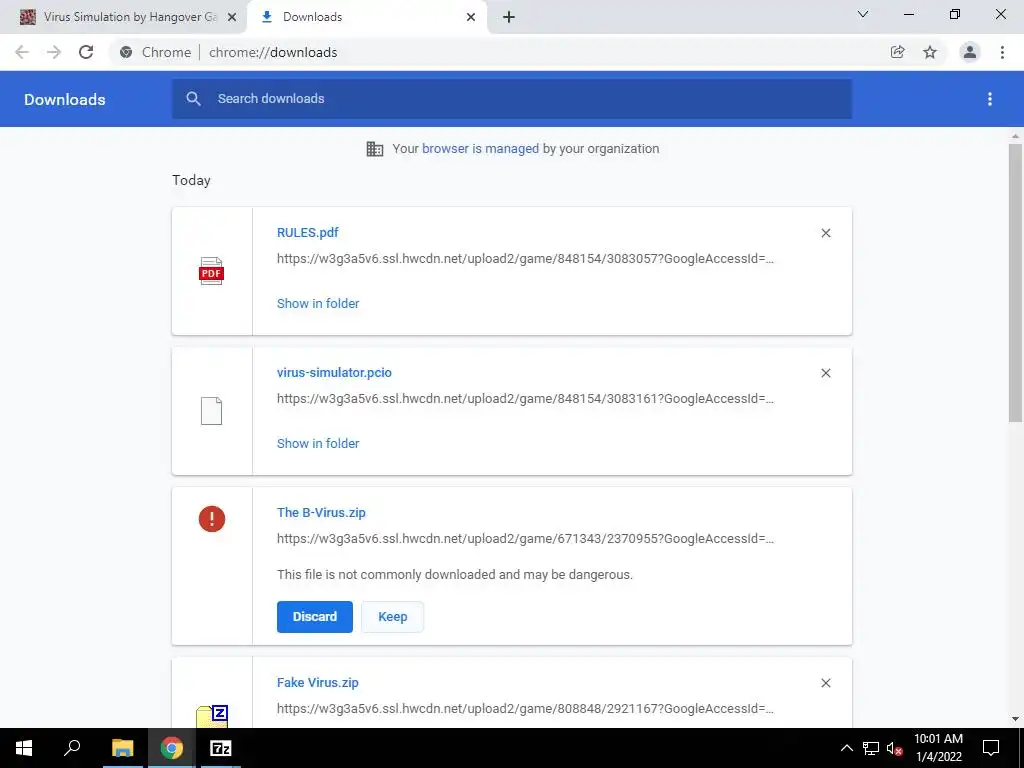Click the Fake Virus.zip source URL

[x=525, y=709]
